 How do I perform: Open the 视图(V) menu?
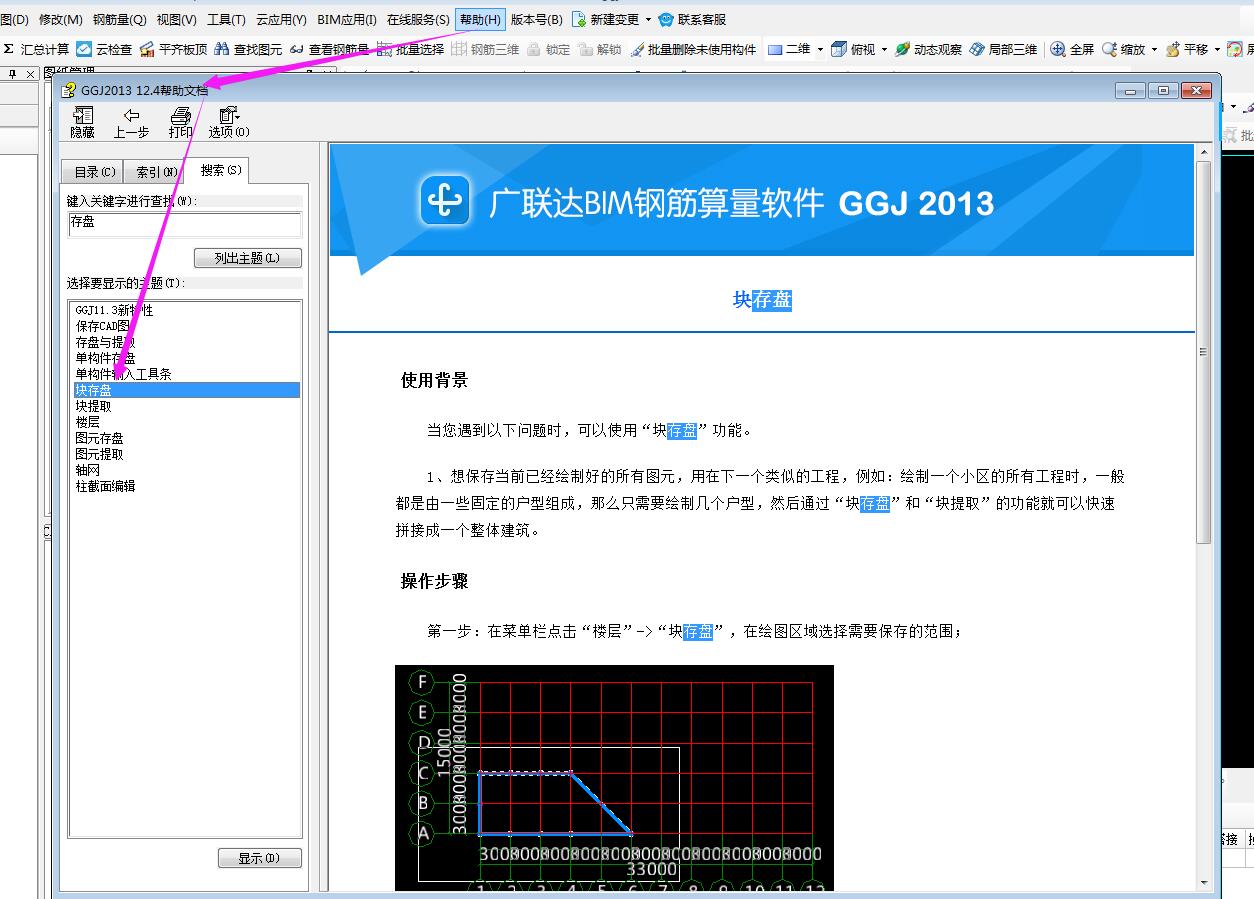click(176, 19)
